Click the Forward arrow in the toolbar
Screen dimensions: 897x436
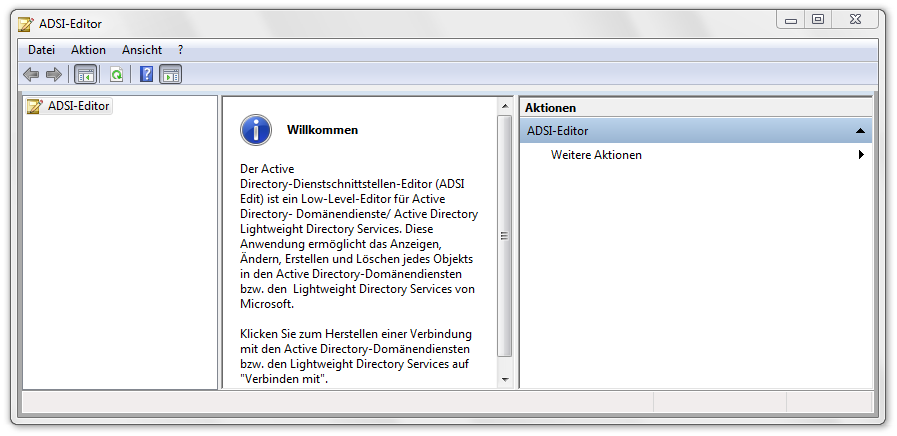54,74
